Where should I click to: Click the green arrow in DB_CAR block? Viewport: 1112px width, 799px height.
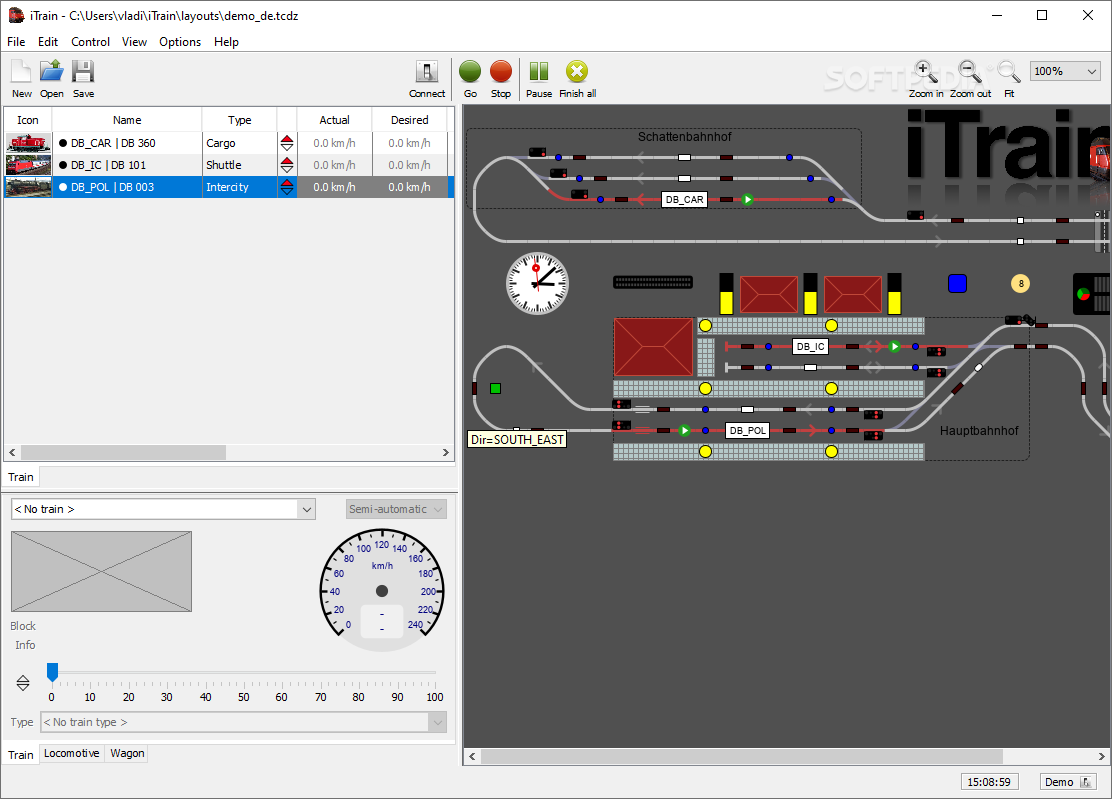pyautogui.click(x=747, y=199)
